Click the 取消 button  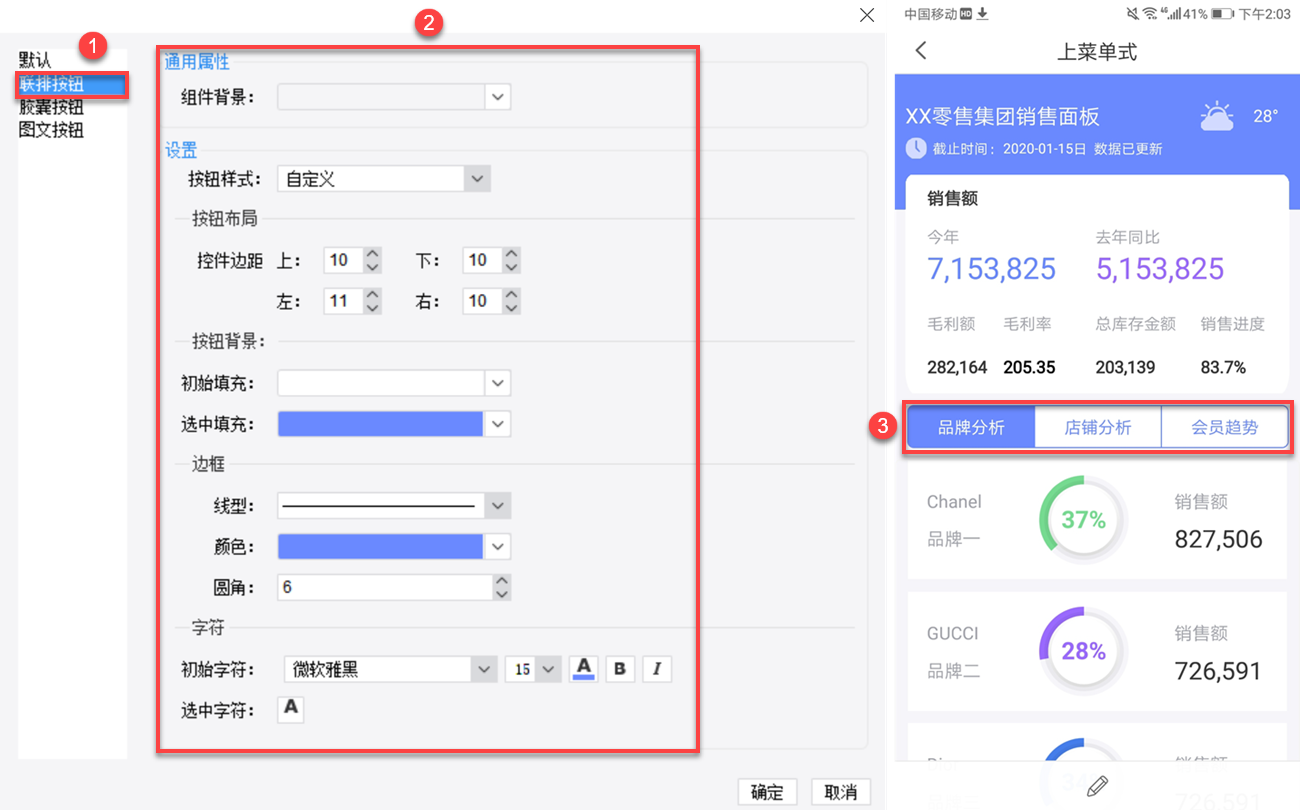(x=841, y=792)
